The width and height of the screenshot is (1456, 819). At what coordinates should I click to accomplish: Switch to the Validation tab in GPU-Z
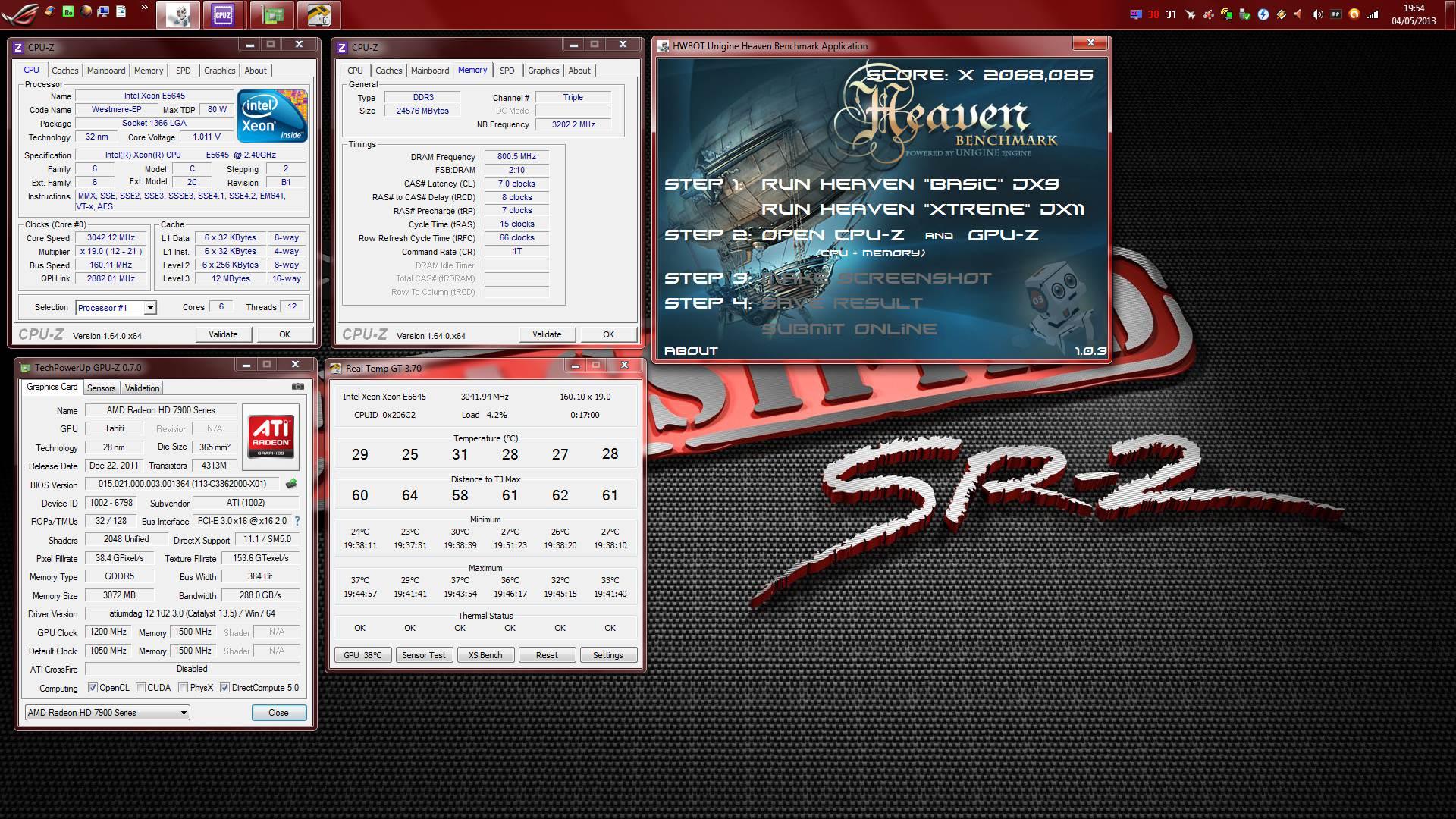tap(142, 388)
